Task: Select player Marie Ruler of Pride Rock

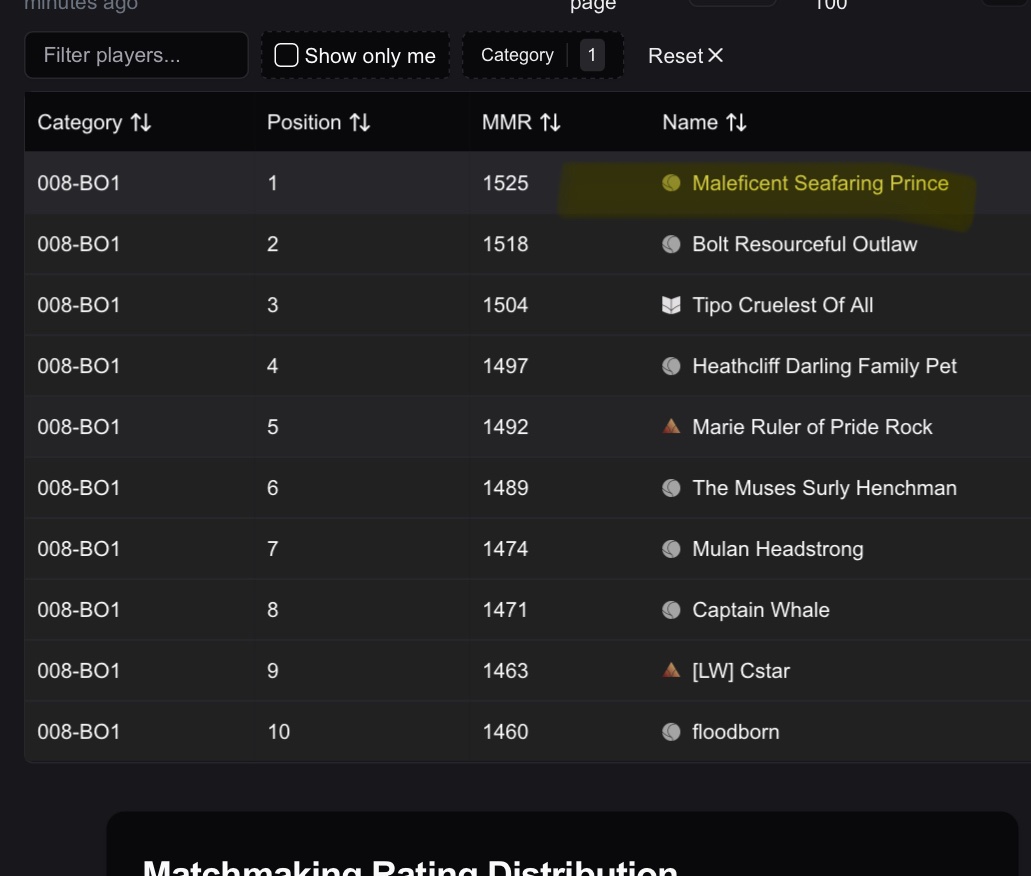Action: pyautogui.click(x=812, y=427)
